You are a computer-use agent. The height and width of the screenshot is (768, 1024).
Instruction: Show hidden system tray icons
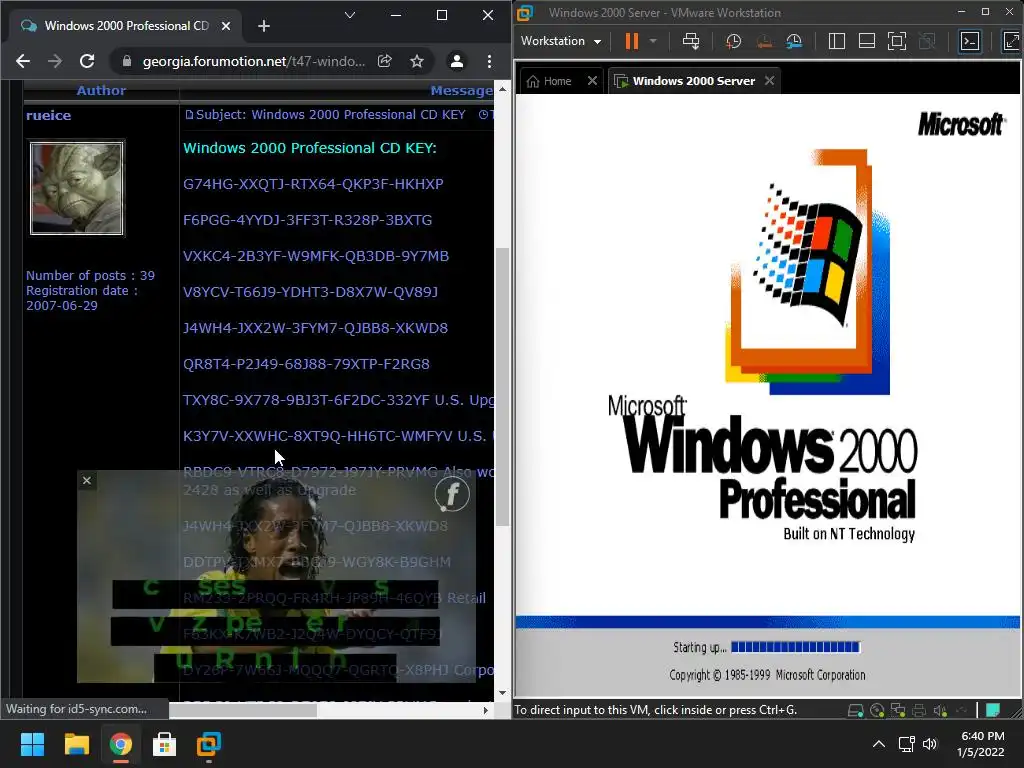[879, 744]
